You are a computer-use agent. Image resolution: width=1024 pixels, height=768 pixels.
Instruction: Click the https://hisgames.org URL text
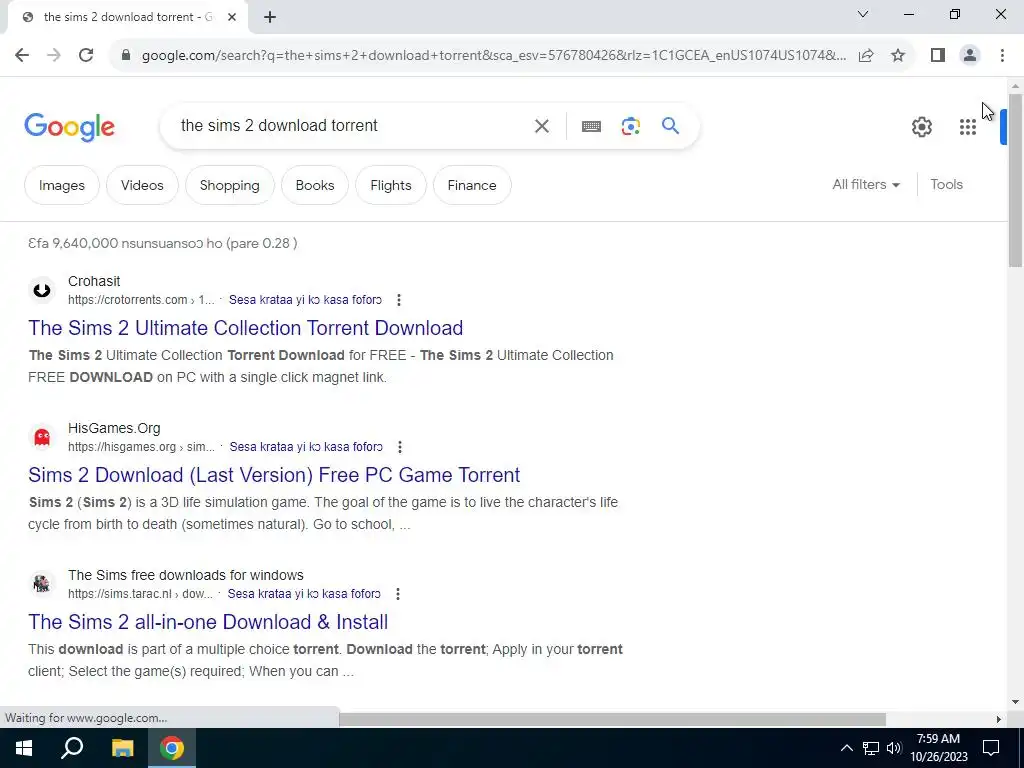(141, 447)
